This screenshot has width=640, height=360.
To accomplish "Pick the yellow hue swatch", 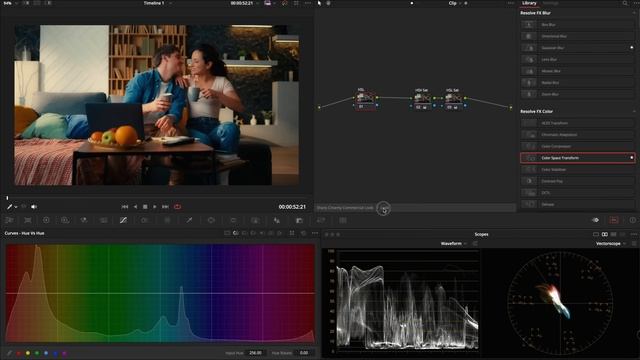I will (28, 353).
